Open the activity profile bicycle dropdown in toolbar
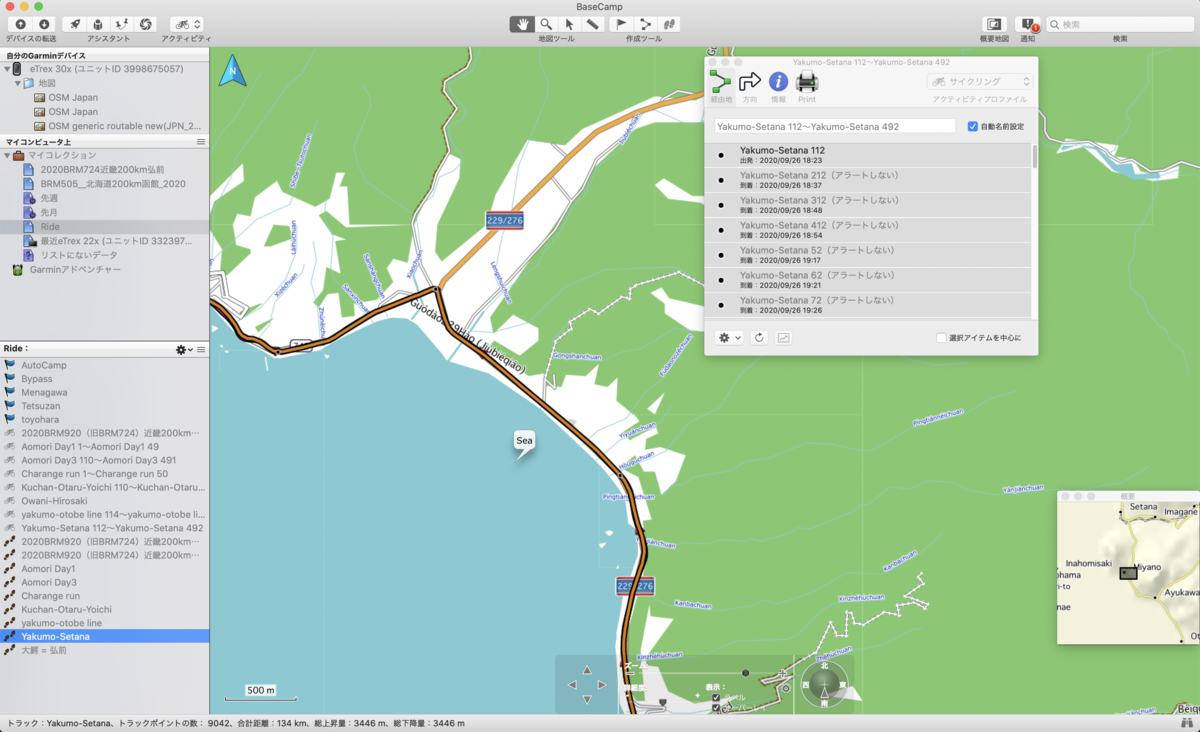1200x732 pixels. 186,24
